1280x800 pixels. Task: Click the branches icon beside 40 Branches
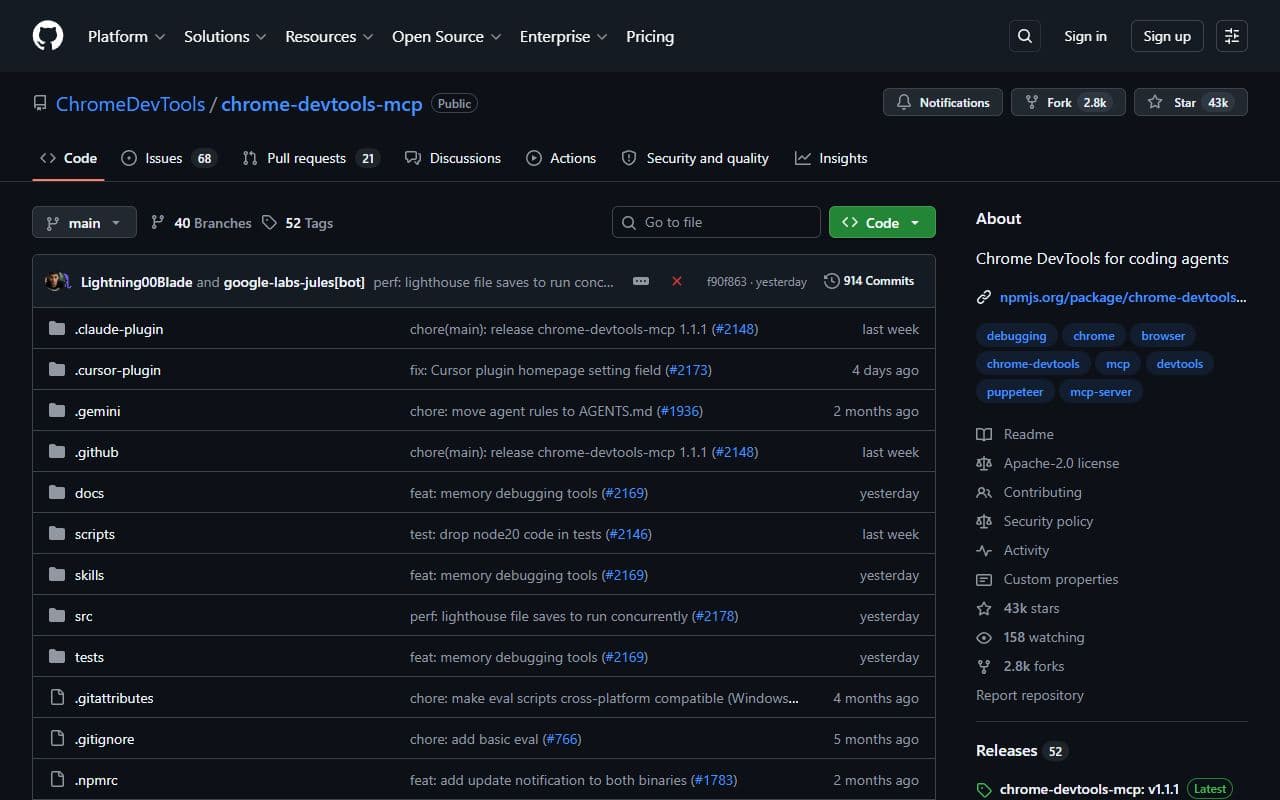coord(158,222)
